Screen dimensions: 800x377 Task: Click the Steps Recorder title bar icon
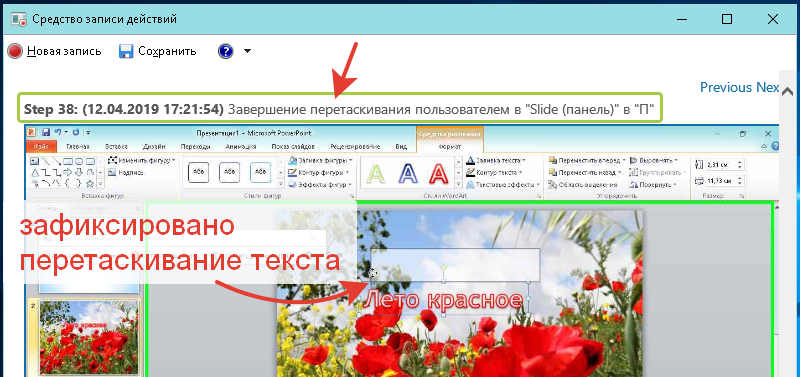(19, 19)
